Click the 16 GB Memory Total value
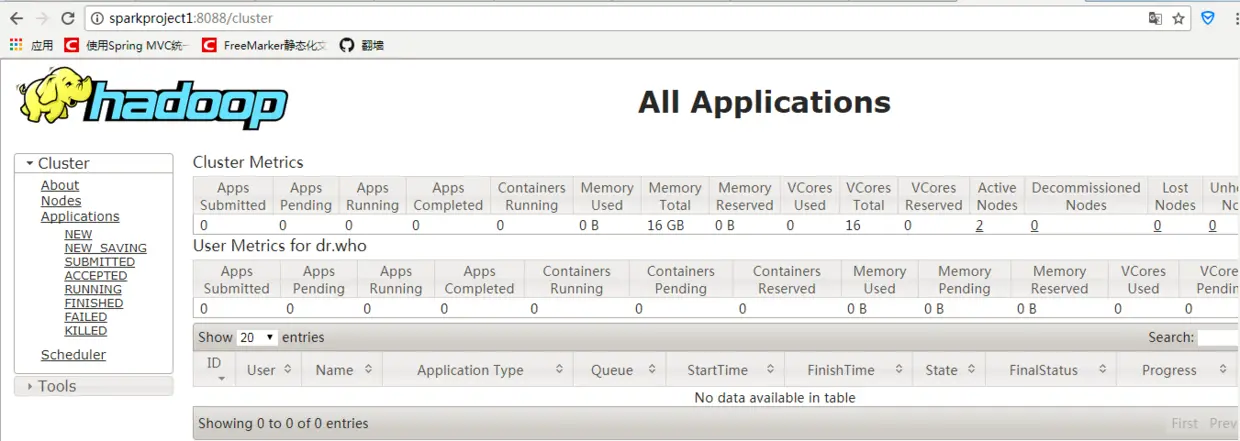Screen dimensions: 1240x441 (666, 225)
